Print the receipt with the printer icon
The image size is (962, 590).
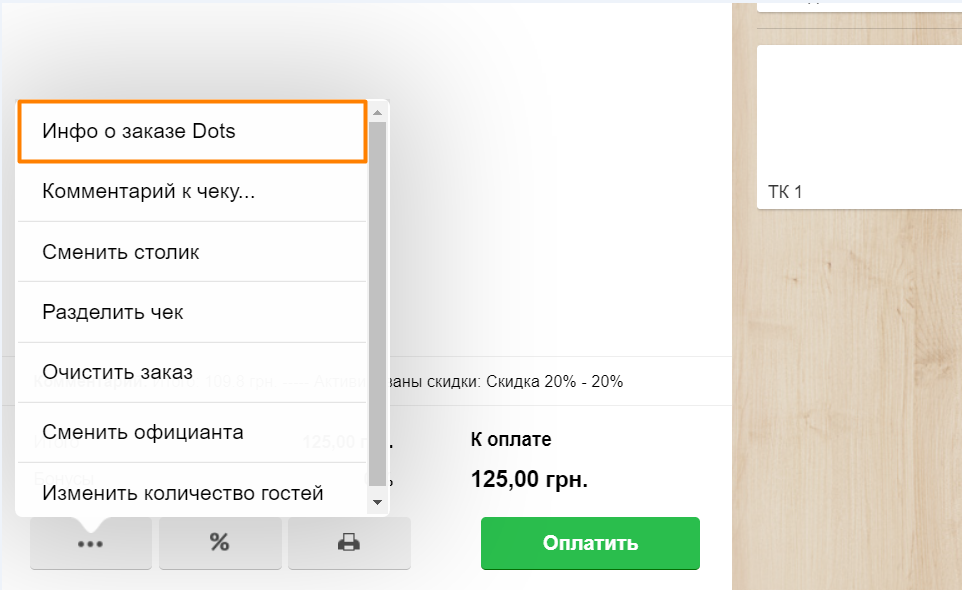(x=349, y=543)
